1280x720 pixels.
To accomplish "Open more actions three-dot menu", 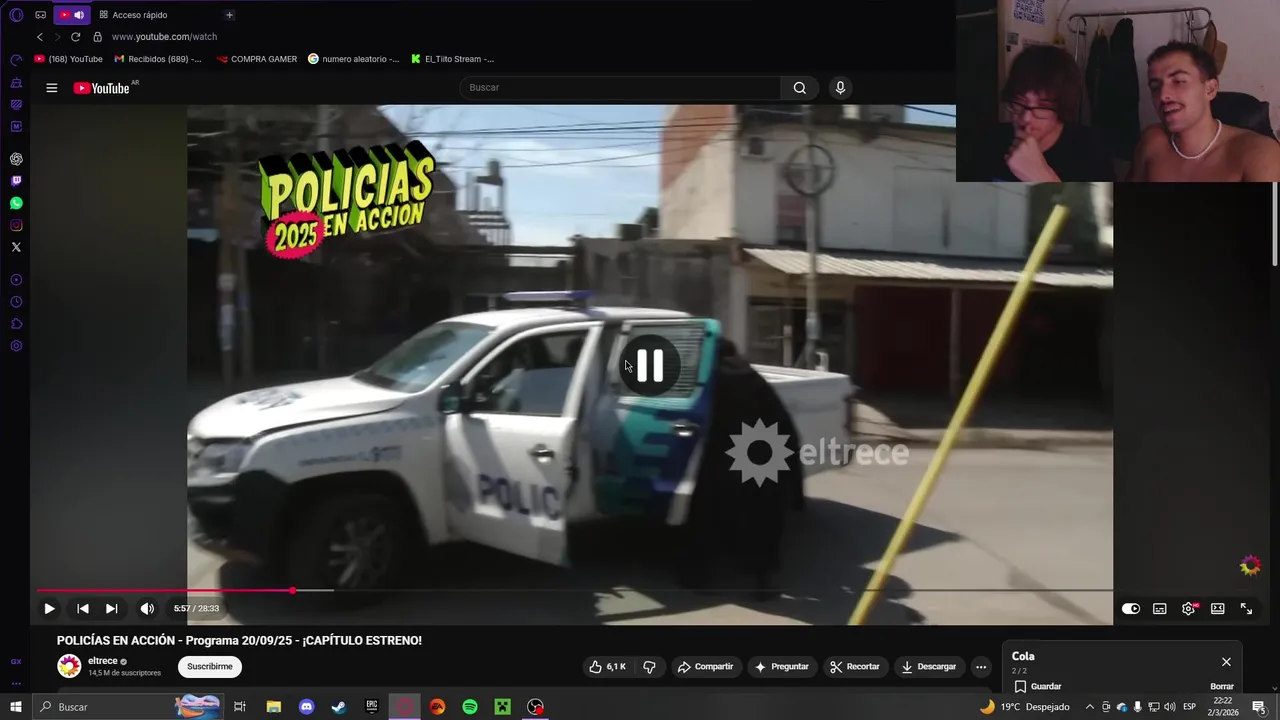I will pyautogui.click(x=981, y=666).
